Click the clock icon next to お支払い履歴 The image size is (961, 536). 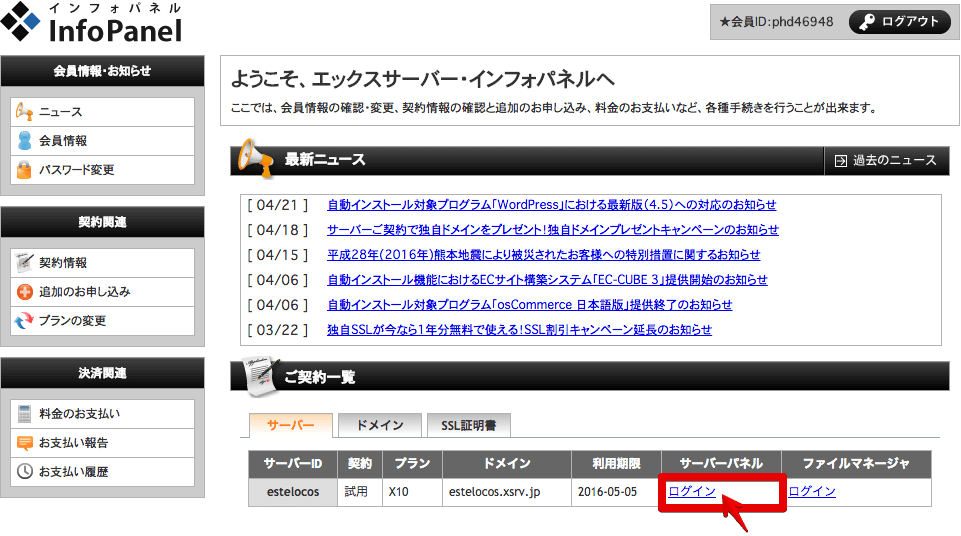click(25, 471)
